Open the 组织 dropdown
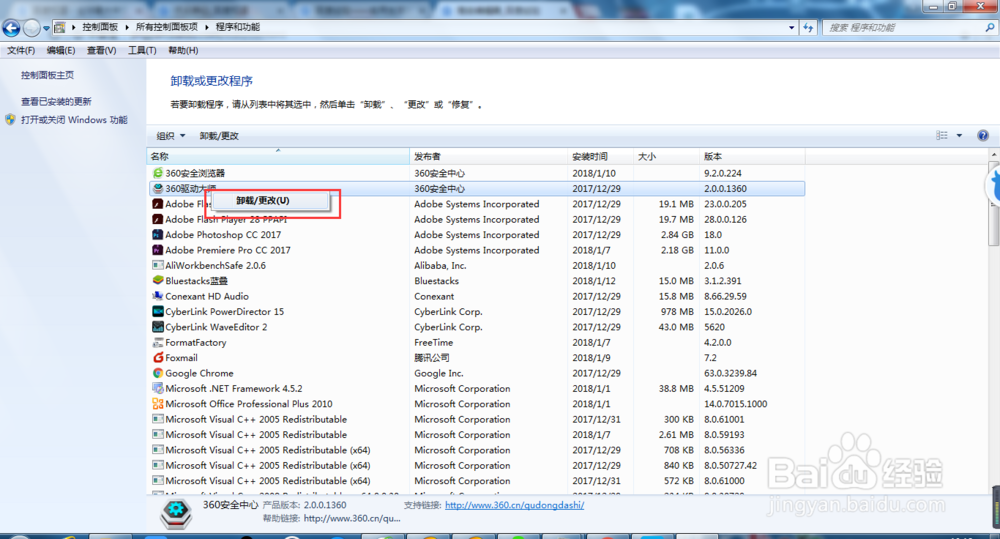The width and height of the screenshot is (1000, 539). coord(171,136)
